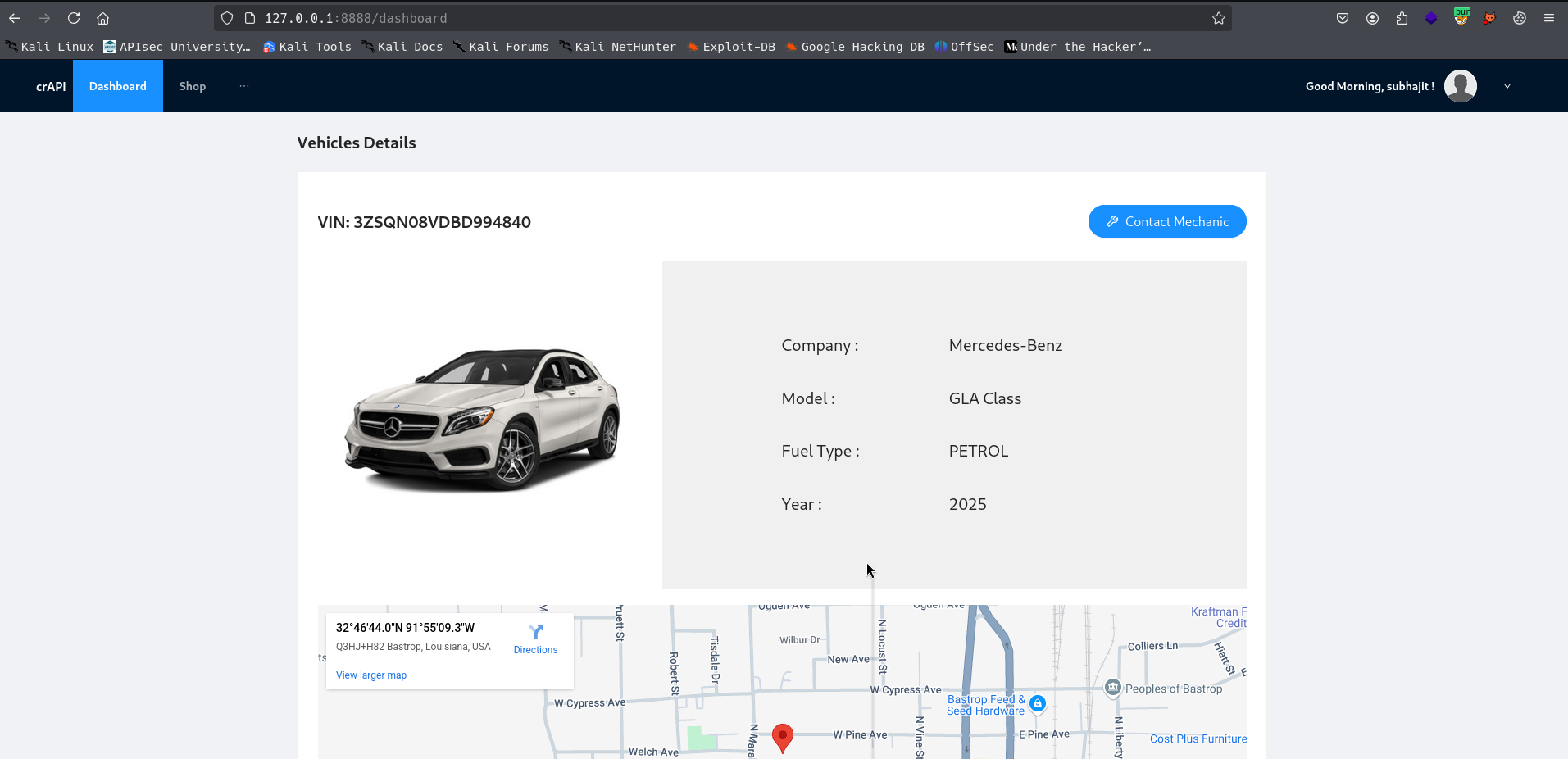This screenshot has width=1568, height=759.
Task: Click the FoxyProxy fox extension icon
Action: [1490, 18]
